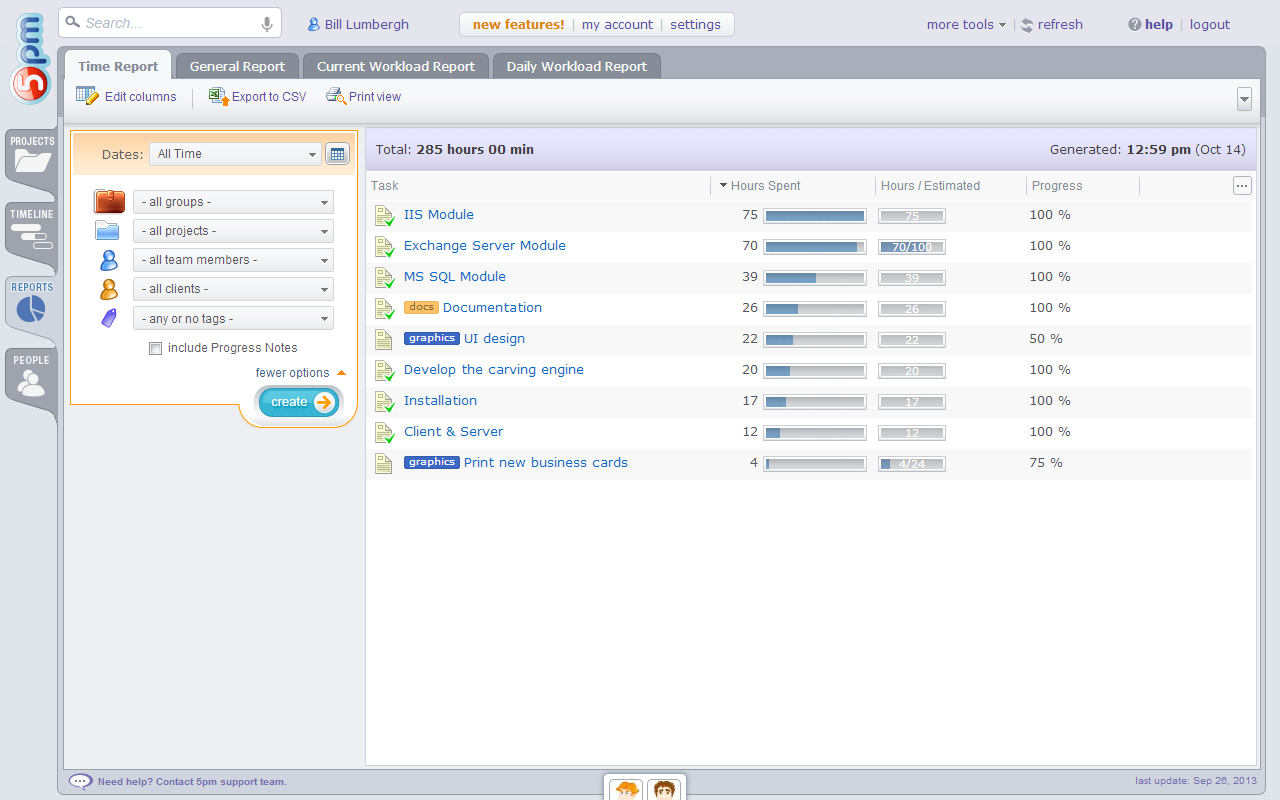The width and height of the screenshot is (1280, 800).
Task: Click the task icon for Installation
Action: (384, 401)
